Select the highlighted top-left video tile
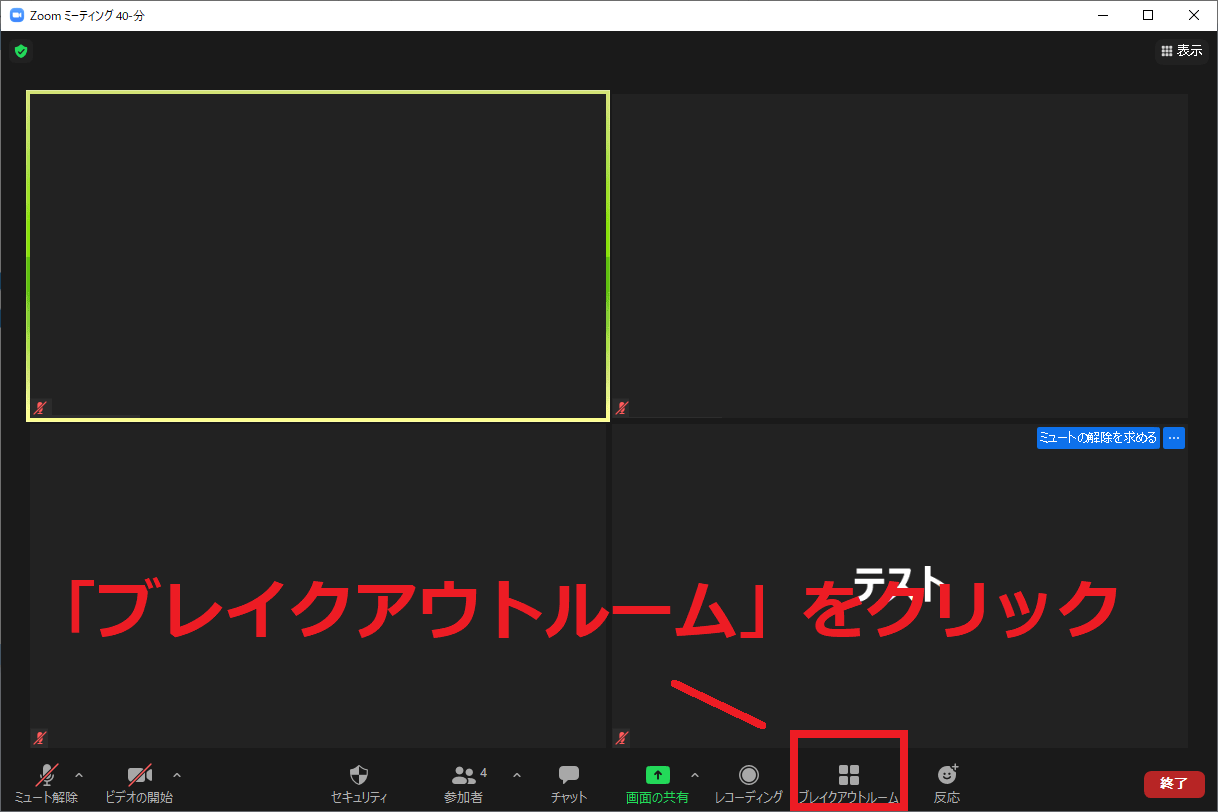Image resolution: width=1218 pixels, height=812 pixels. pos(317,255)
